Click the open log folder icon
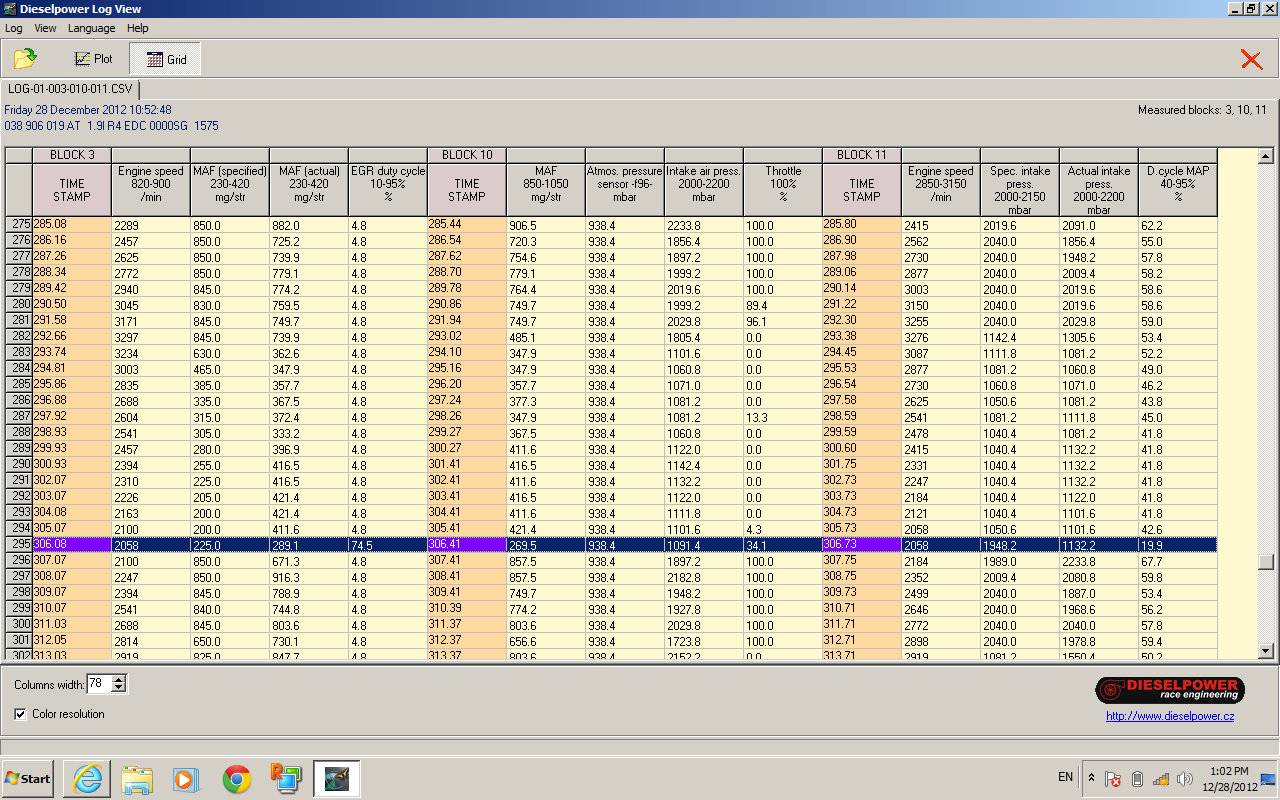The image size is (1280, 800). pyautogui.click(x=25, y=59)
